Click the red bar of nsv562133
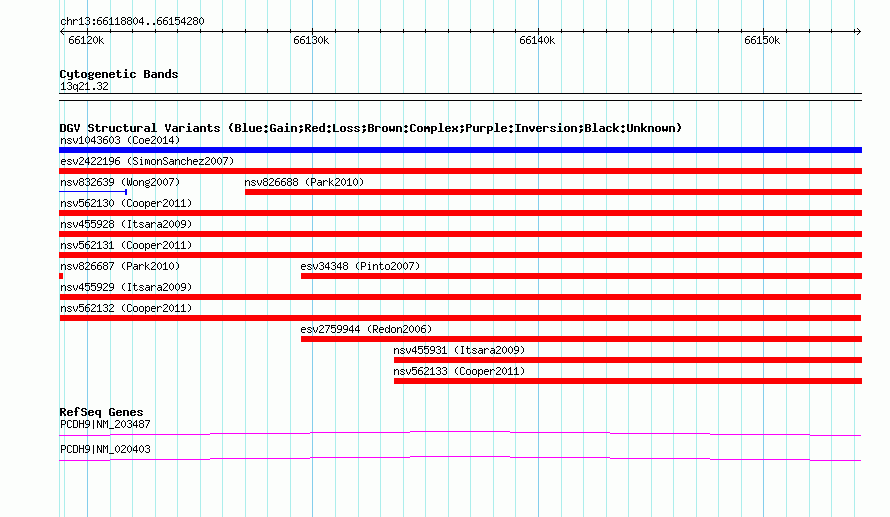This screenshot has height=517, width=890. click(628, 381)
